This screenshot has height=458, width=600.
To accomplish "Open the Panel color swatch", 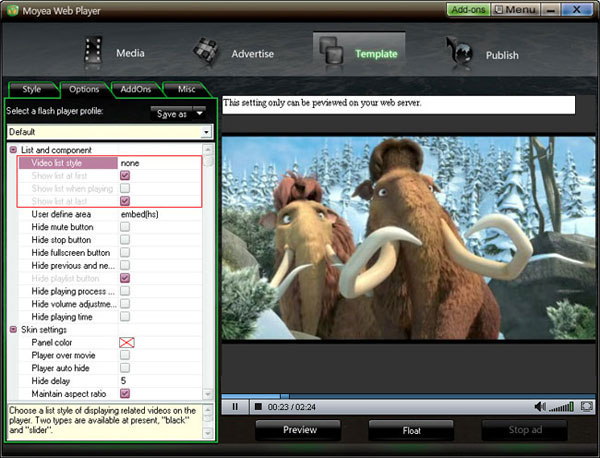I will click(x=127, y=342).
